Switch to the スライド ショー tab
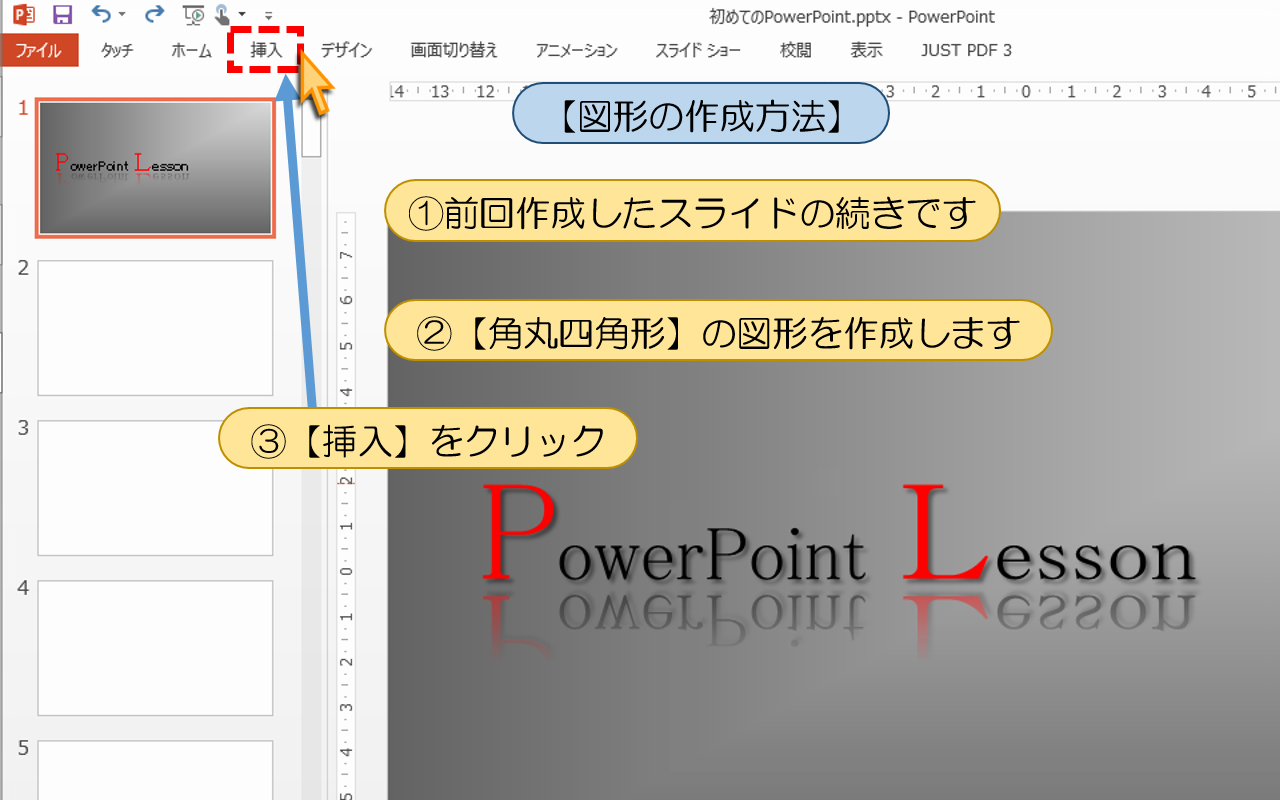Screen dimensions: 1280x800 click(x=698, y=50)
